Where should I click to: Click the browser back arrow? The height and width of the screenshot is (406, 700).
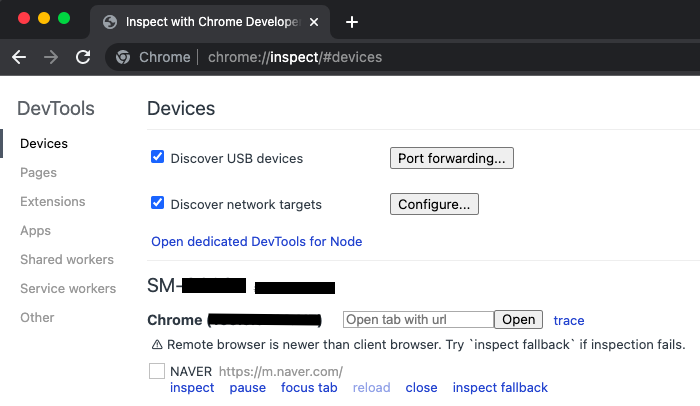(19, 57)
